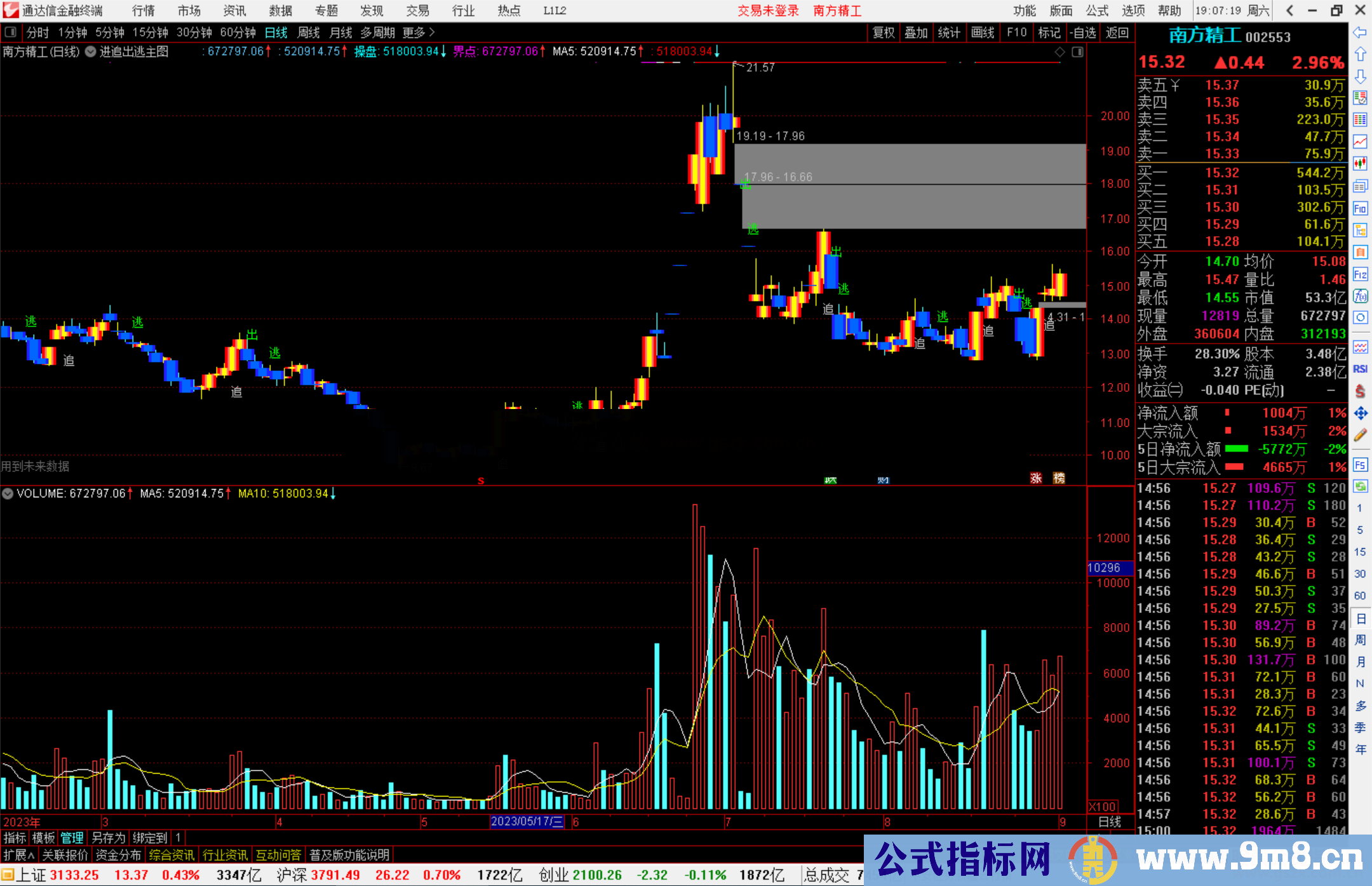The width and height of the screenshot is (1372, 886).
Task: Open the 指标 bottom tab
Action: tap(15, 838)
